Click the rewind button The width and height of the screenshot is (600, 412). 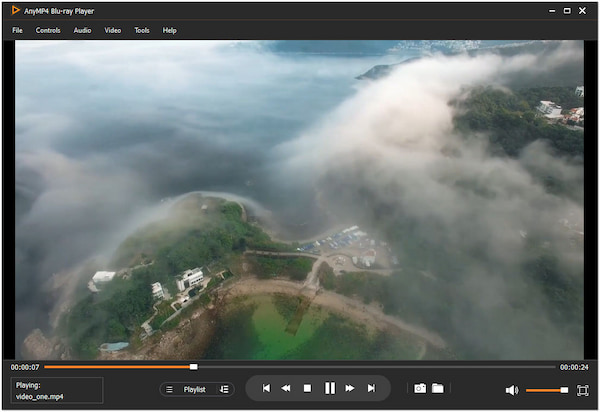pyautogui.click(x=285, y=388)
